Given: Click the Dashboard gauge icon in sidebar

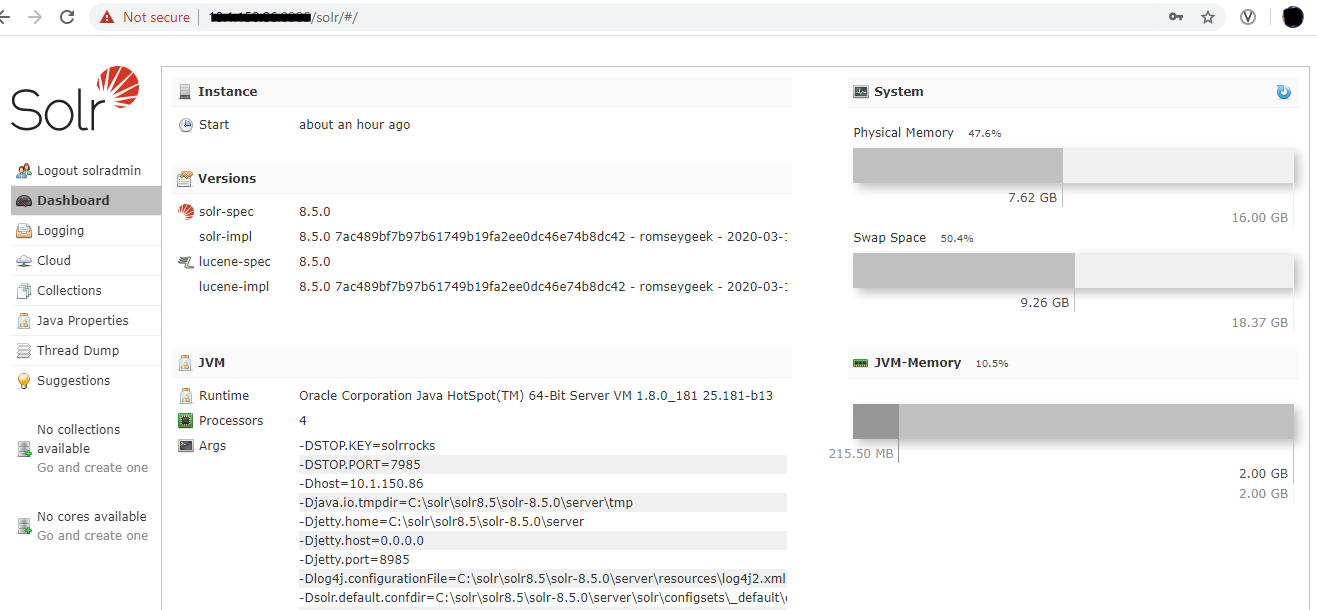Looking at the screenshot, I should tap(24, 201).
